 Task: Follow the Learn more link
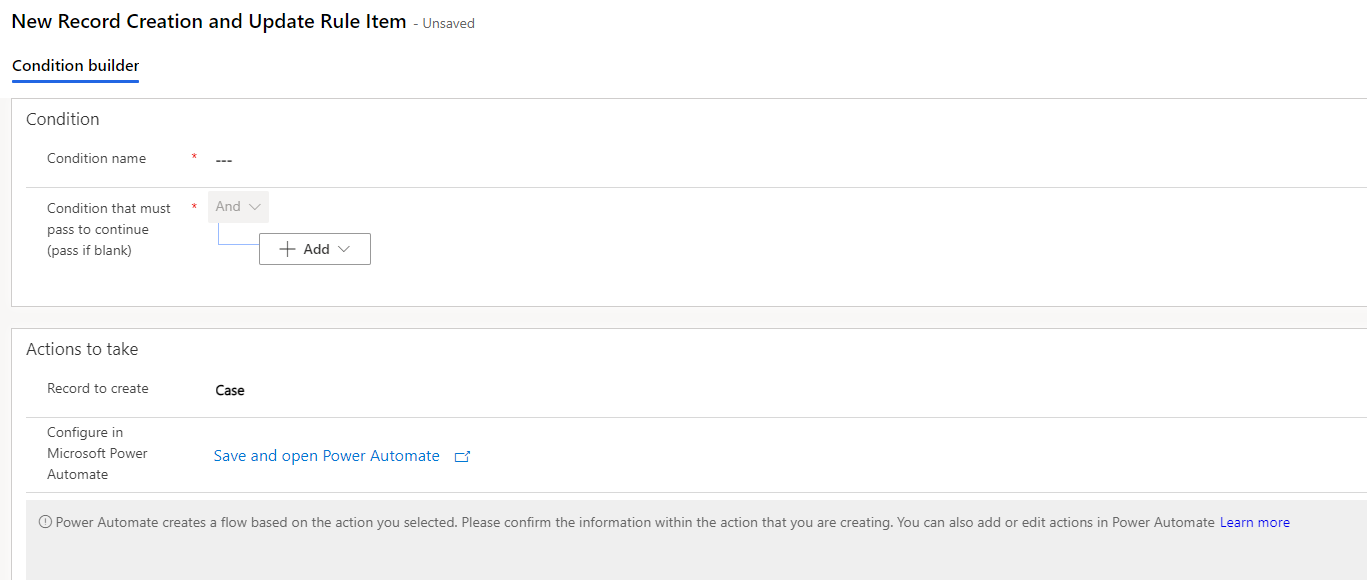(1254, 521)
